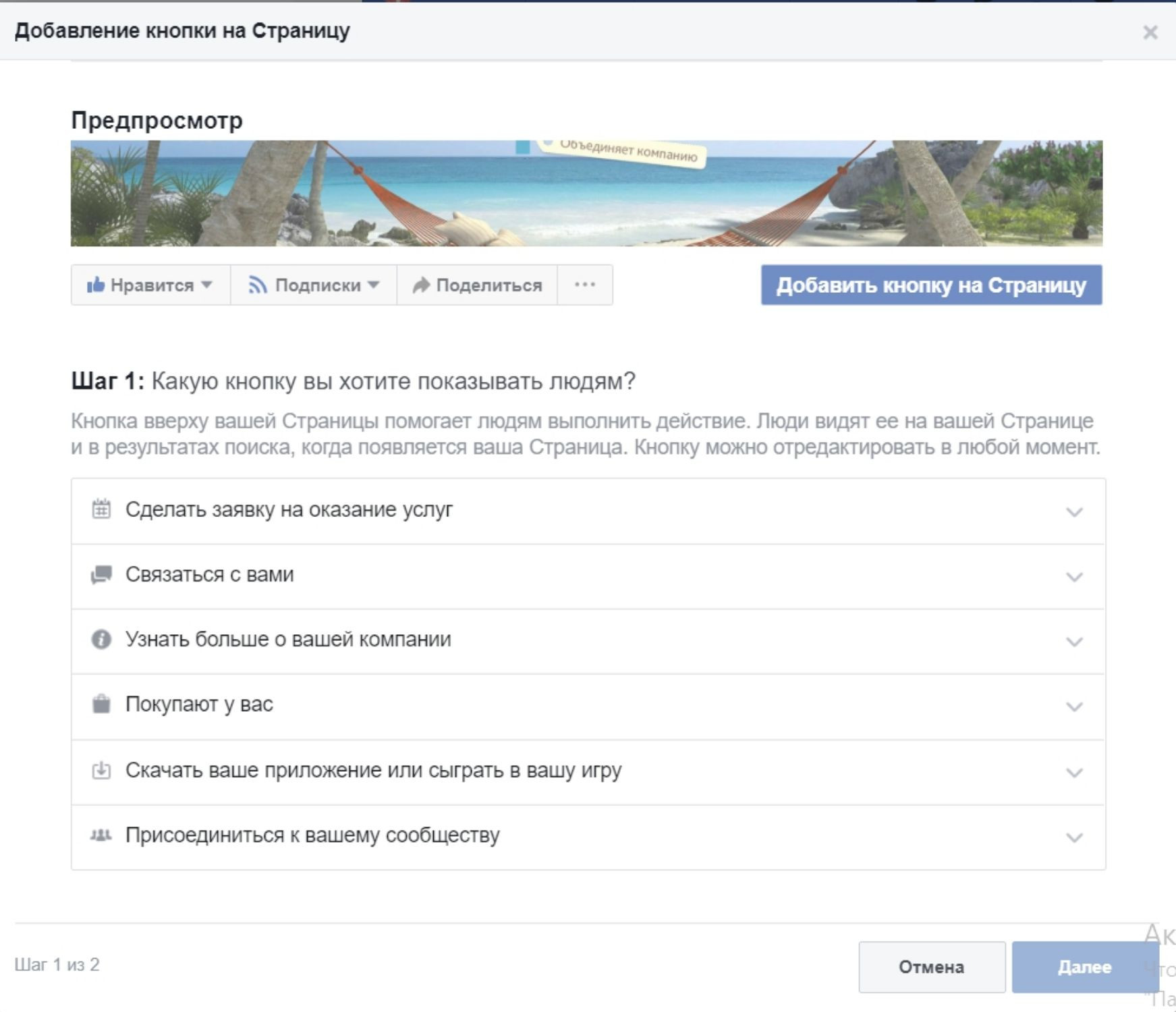
Task: Open the three-dots more options button
Action: pos(585,285)
